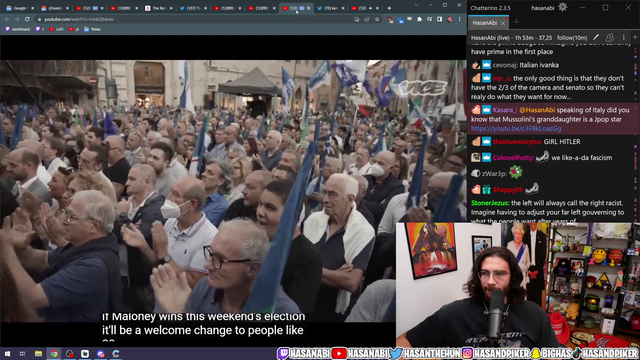Add a new Chatterino tab with plus

tap(516, 22)
